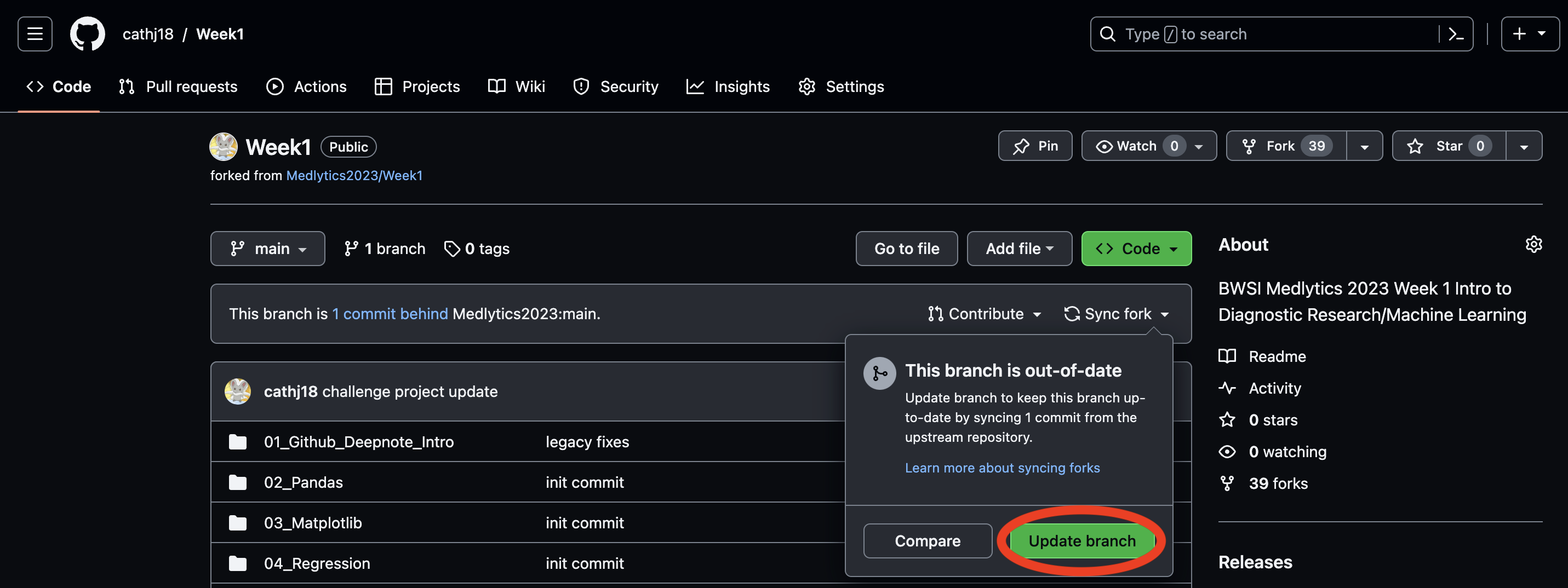Screen dimensions: 1568x588
Task: Open the Projects tab
Action: click(x=417, y=87)
